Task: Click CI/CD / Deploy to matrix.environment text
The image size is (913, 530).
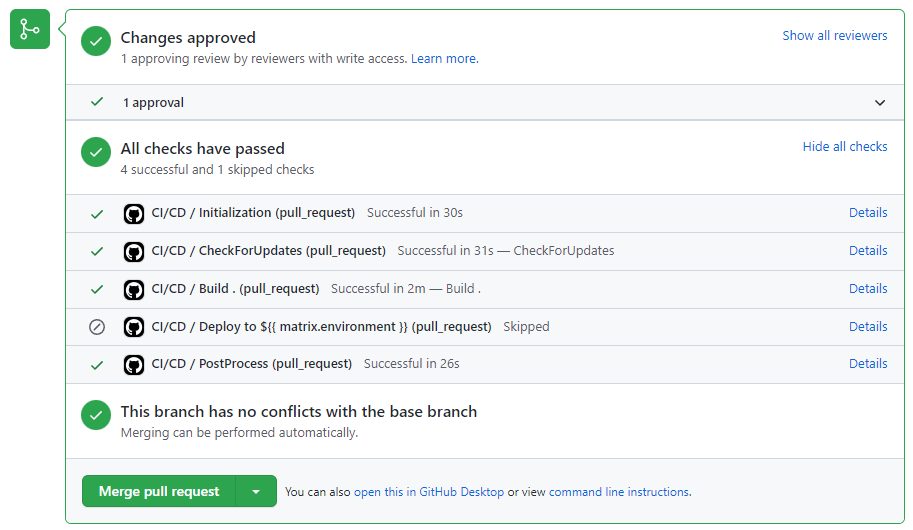Action: pyautogui.click(x=321, y=327)
